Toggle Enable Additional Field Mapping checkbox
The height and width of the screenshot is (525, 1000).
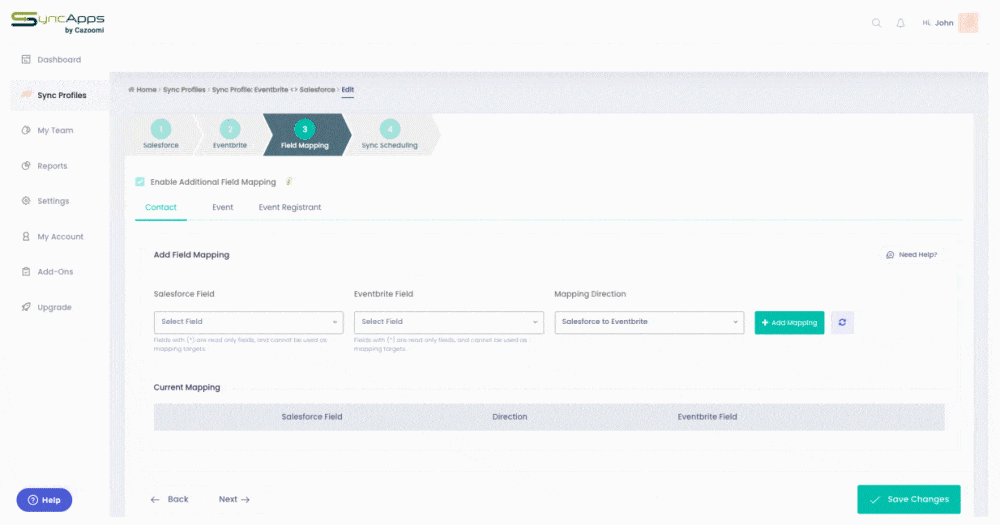tap(140, 182)
